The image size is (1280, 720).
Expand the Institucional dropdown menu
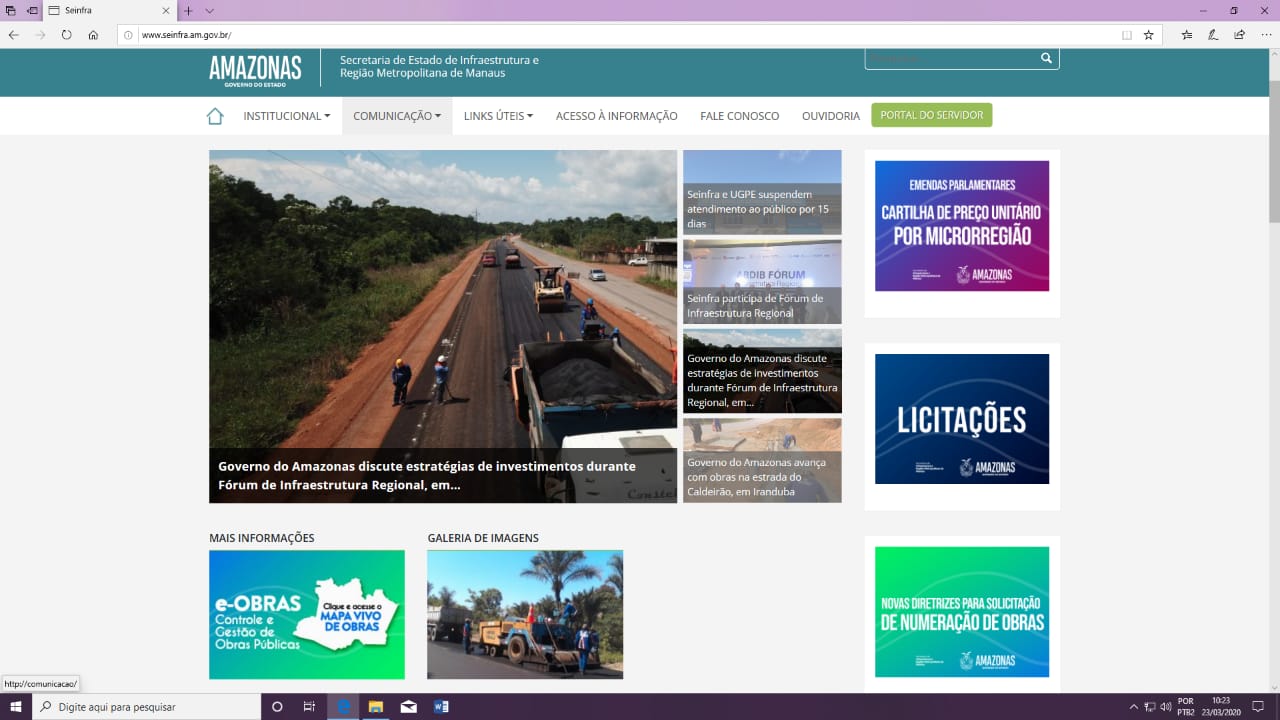click(x=286, y=116)
